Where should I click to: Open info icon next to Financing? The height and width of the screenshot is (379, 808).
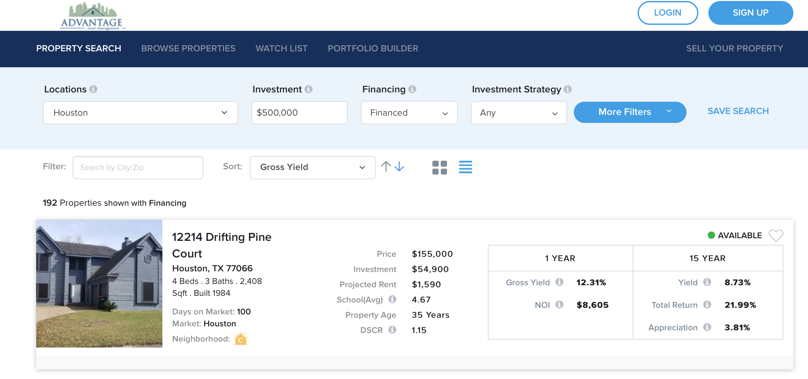click(412, 89)
